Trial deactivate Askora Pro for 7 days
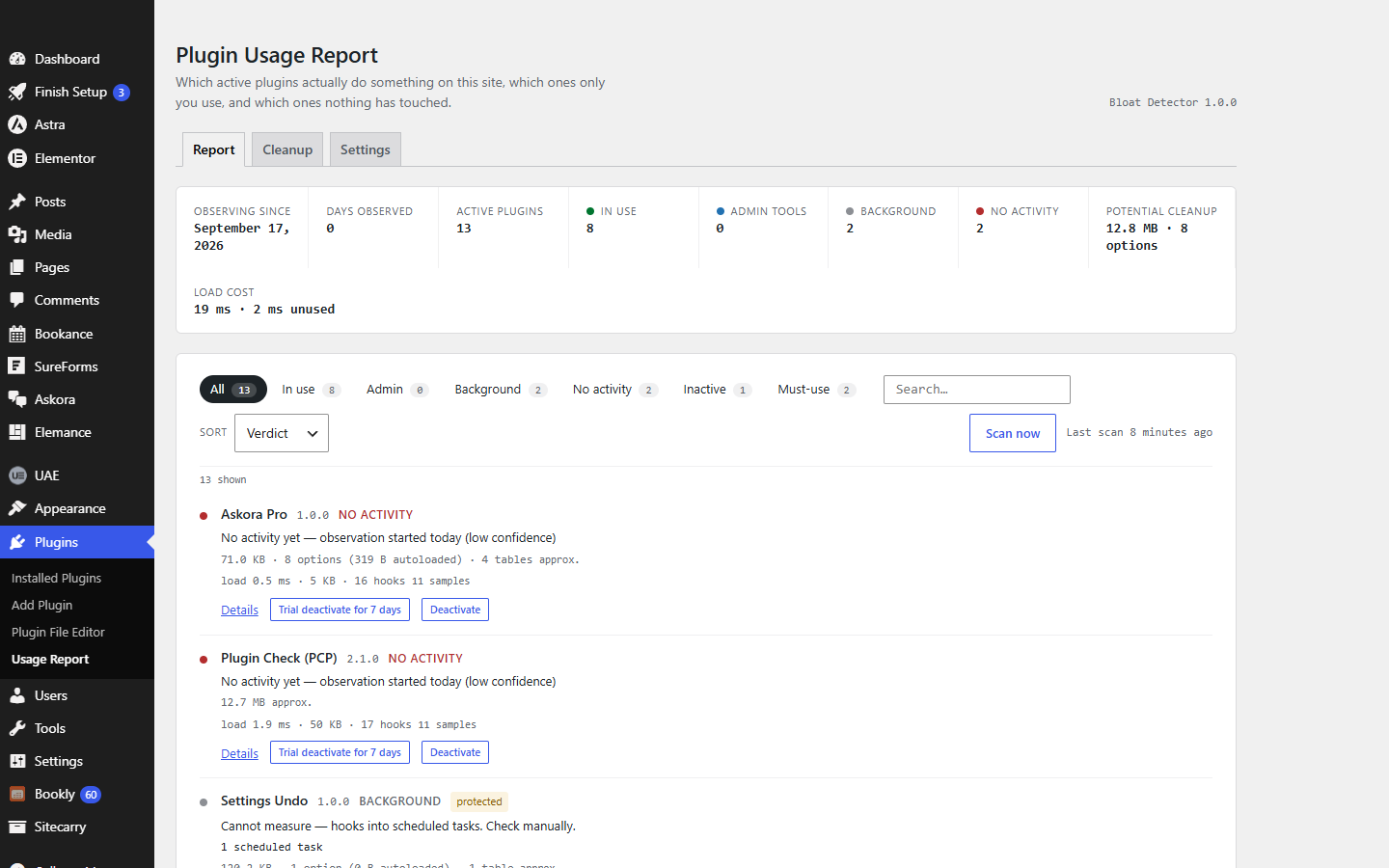Screen dimensions: 1389x868 340,610
